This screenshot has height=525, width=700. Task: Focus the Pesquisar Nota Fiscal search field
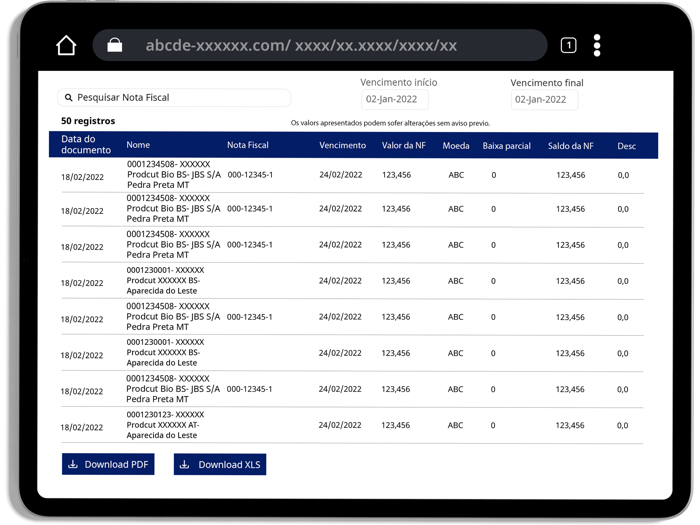[180, 98]
